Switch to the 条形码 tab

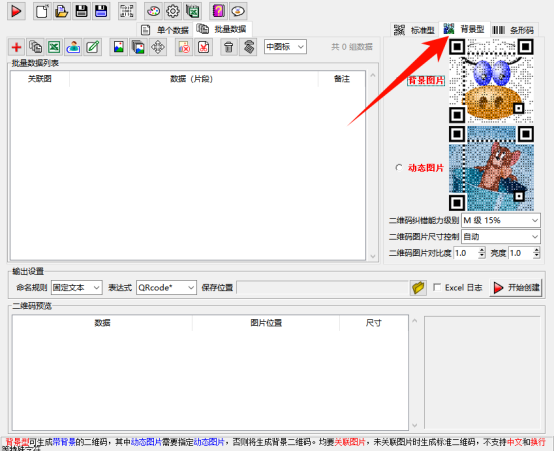coord(513,30)
